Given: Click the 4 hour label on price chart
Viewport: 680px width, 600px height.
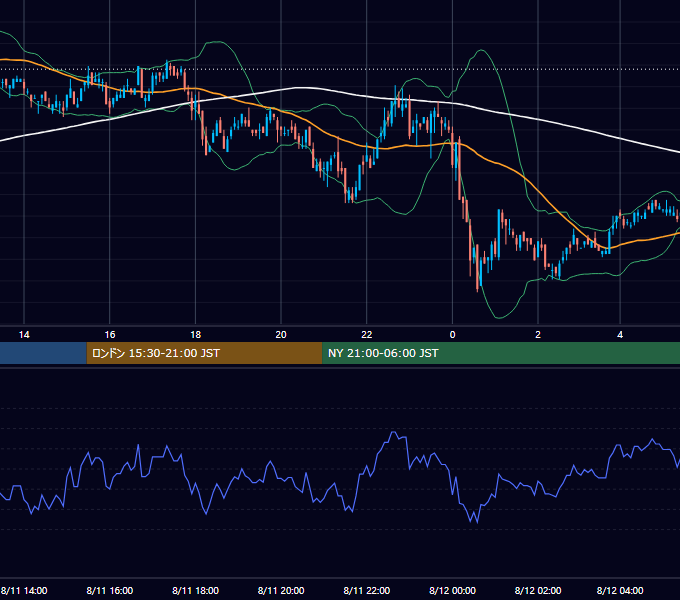Looking at the screenshot, I should (x=620, y=335).
